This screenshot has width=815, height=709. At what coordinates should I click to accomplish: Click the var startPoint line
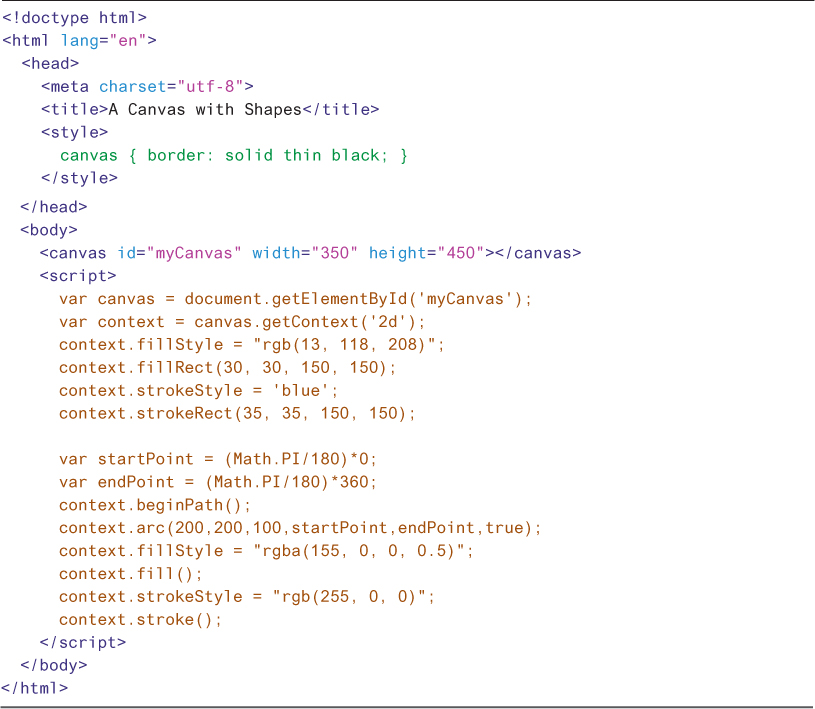coord(217,459)
